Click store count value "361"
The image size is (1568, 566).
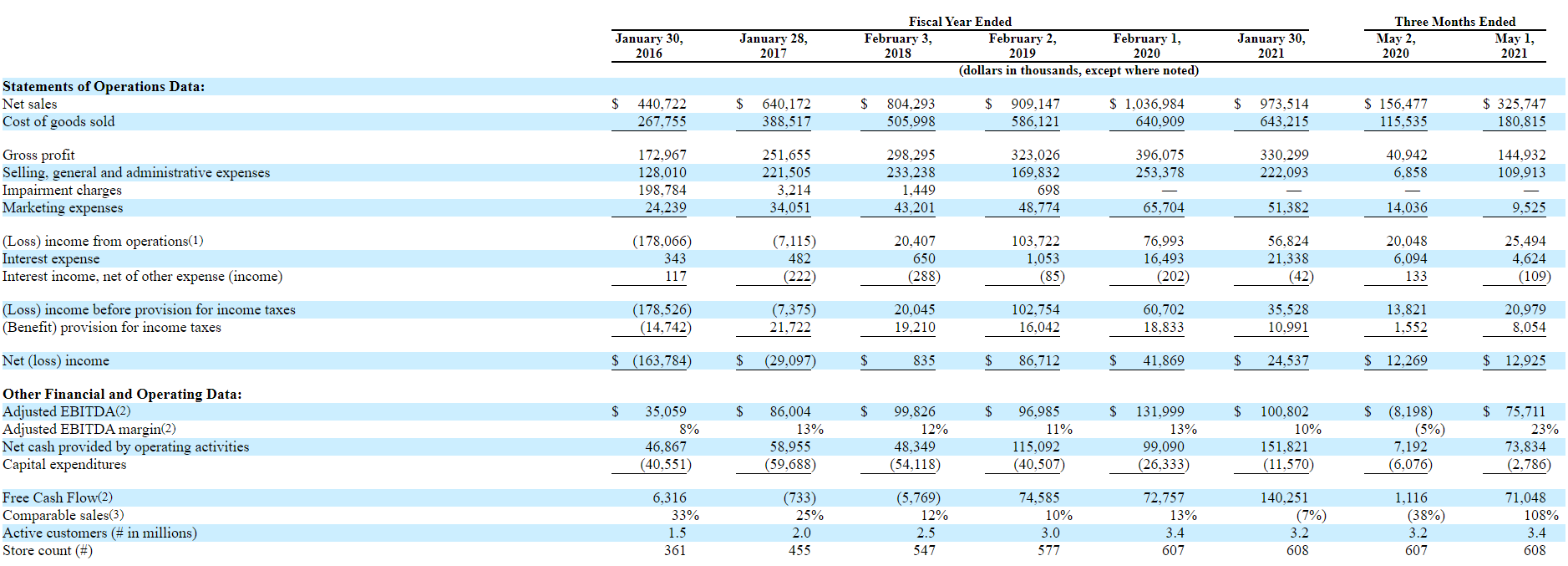coord(675,550)
